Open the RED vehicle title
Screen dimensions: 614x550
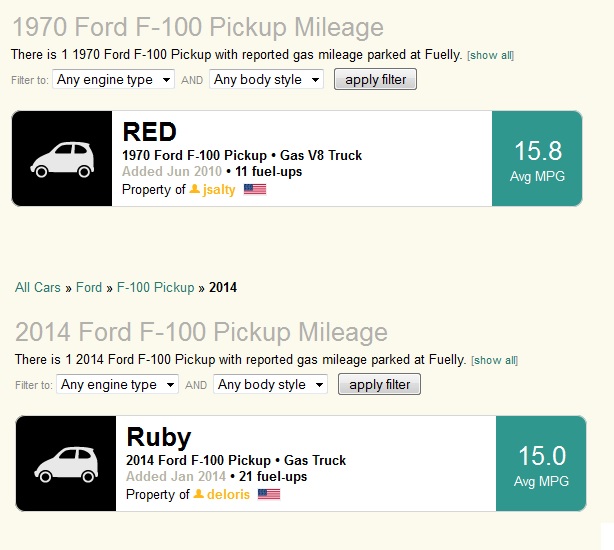click(x=149, y=132)
